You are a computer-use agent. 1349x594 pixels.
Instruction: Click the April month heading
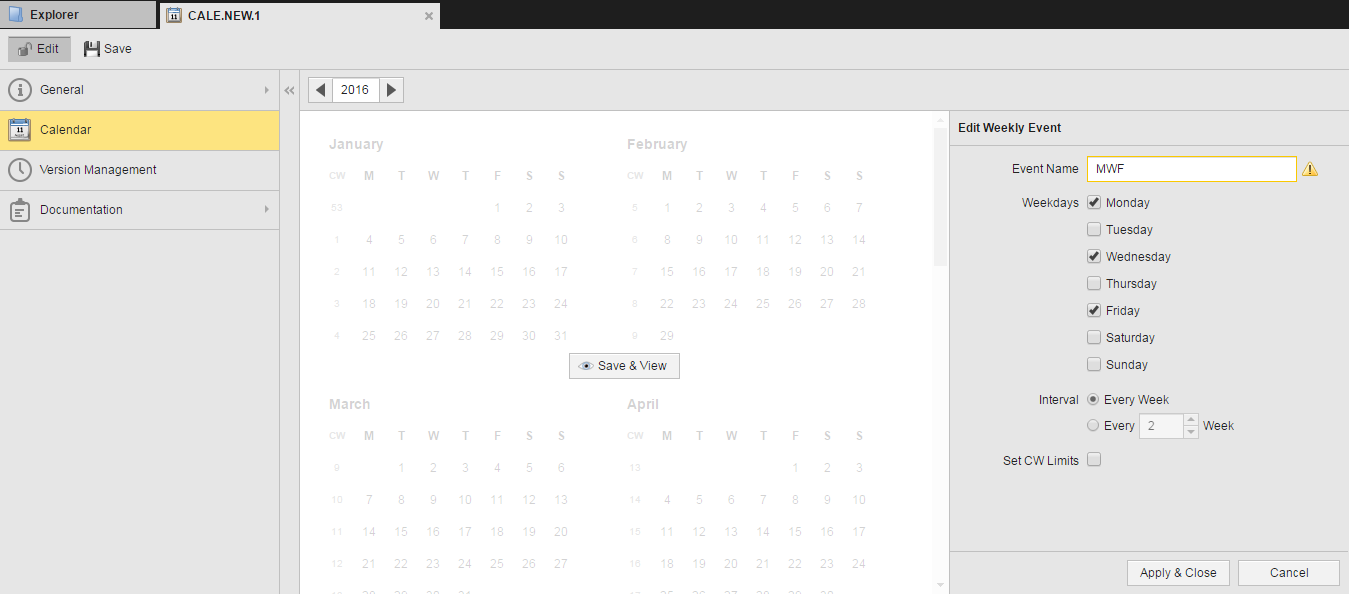point(643,404)
